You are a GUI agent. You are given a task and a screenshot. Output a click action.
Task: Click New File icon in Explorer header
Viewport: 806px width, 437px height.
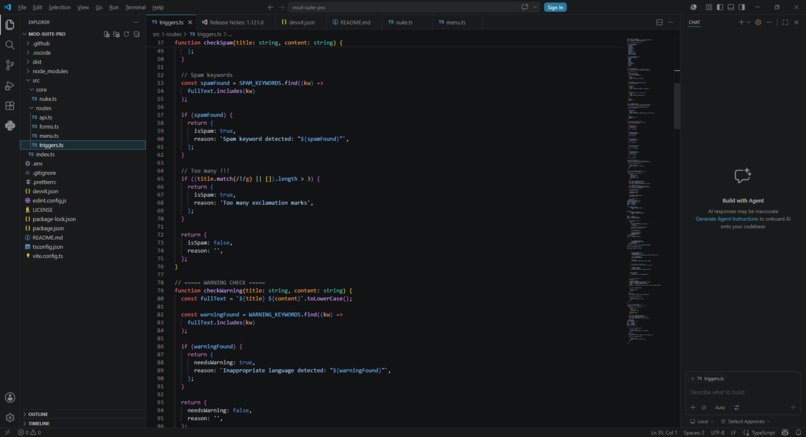[106, 34]
